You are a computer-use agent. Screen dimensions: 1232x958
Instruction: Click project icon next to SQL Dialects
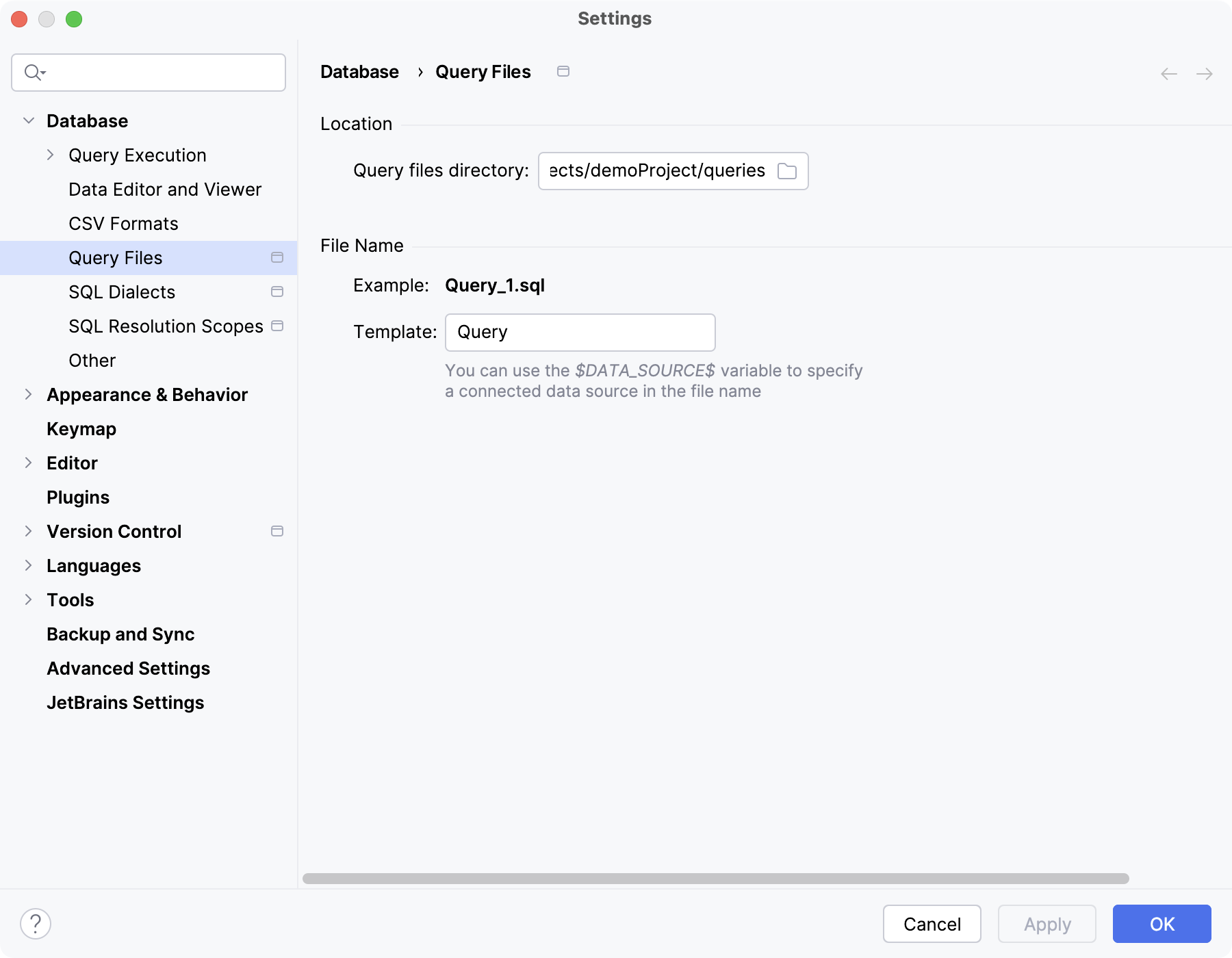[277, 292]
